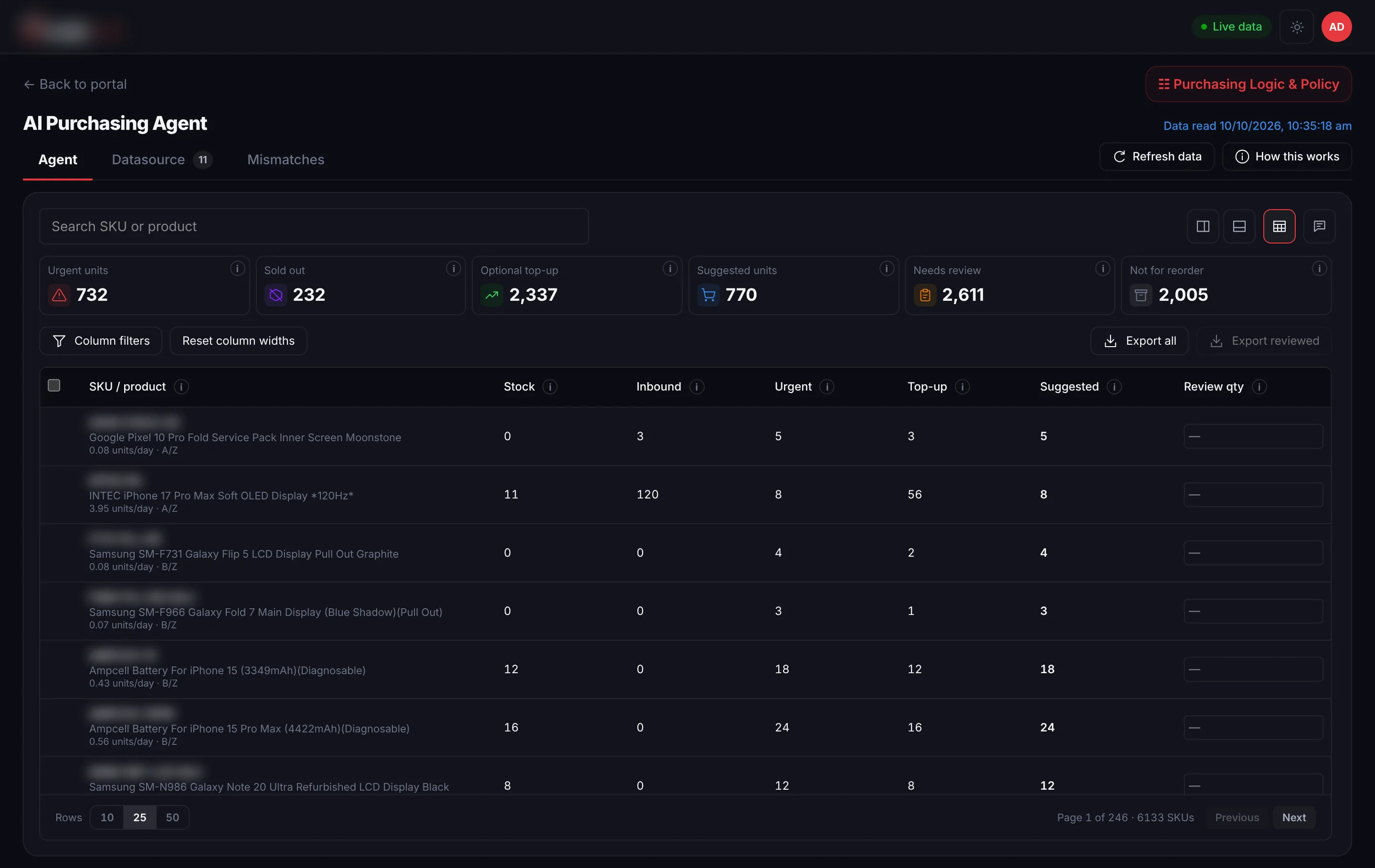Viewport: 1375px width, 868px height.
Task: Open the AD user avatar menu
Action: [x=1336, y=27]
